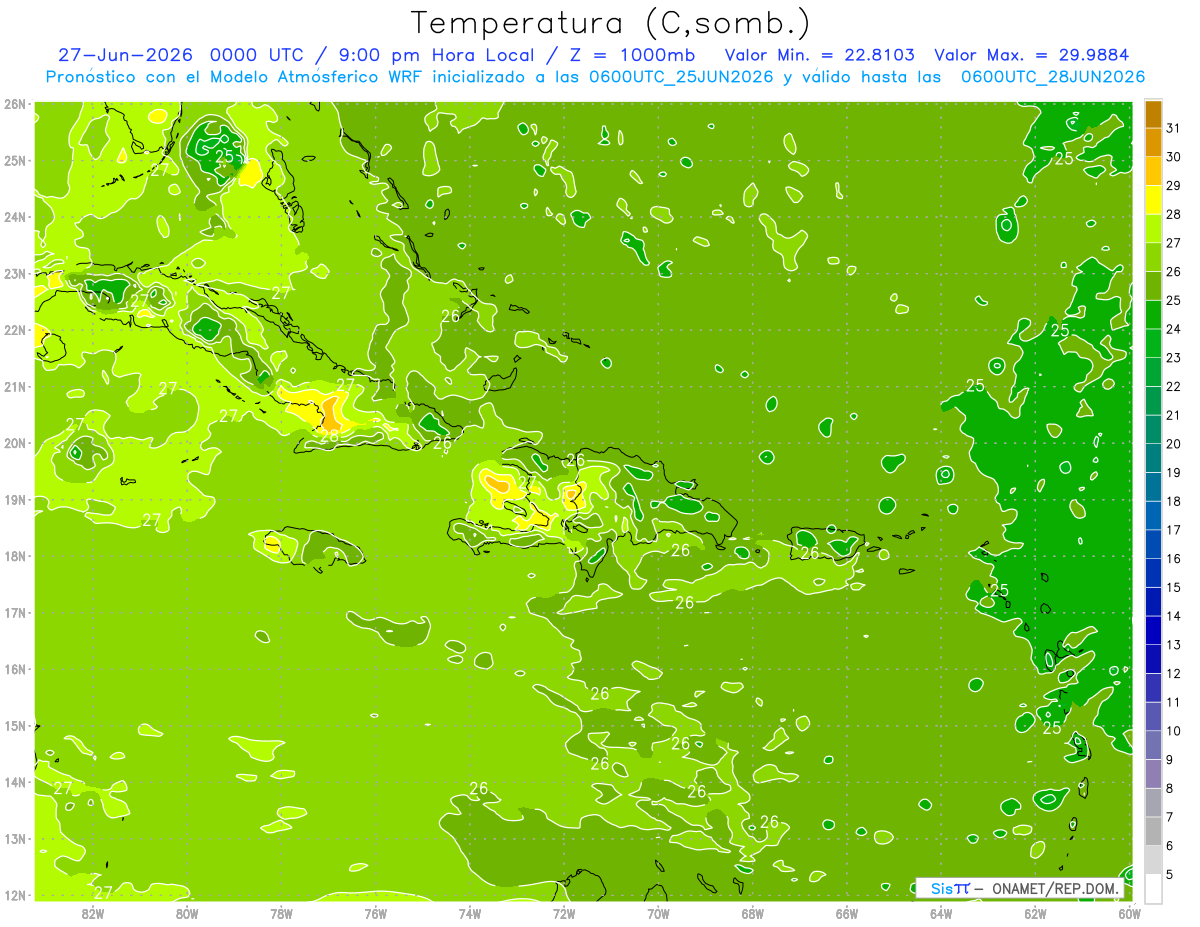Screen dimensions: 1200x927
Task: Click the yellow color-scale swatch between 28 and 29
Action: pos(1153,200)
